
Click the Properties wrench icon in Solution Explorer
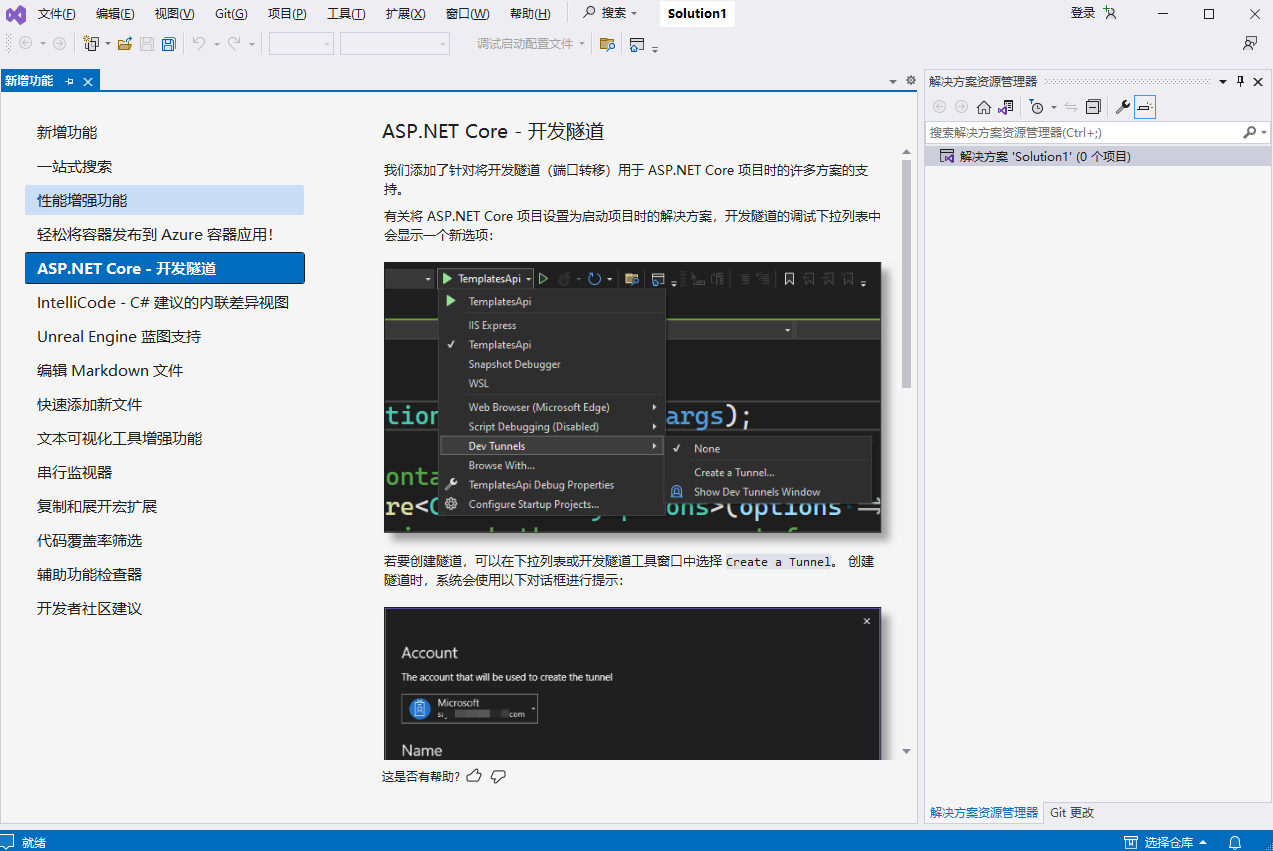[x=1124, y=106]
